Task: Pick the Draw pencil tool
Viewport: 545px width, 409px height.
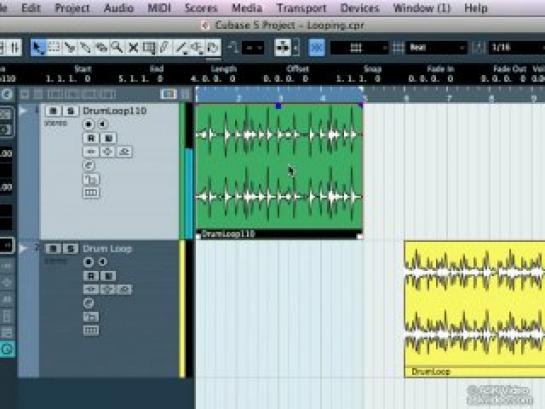Action: pyautogui.click(x=164, y=47)
